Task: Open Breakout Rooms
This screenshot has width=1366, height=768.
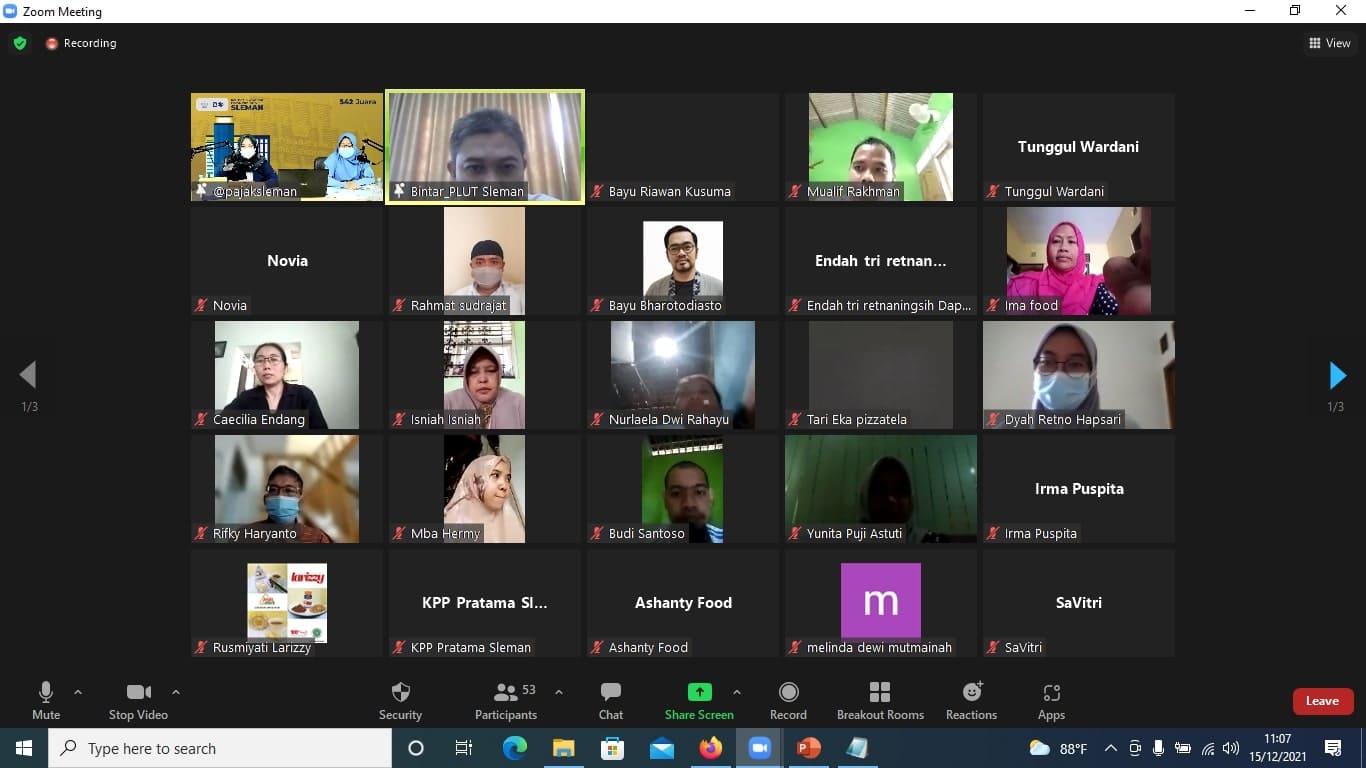Action: 880,700
